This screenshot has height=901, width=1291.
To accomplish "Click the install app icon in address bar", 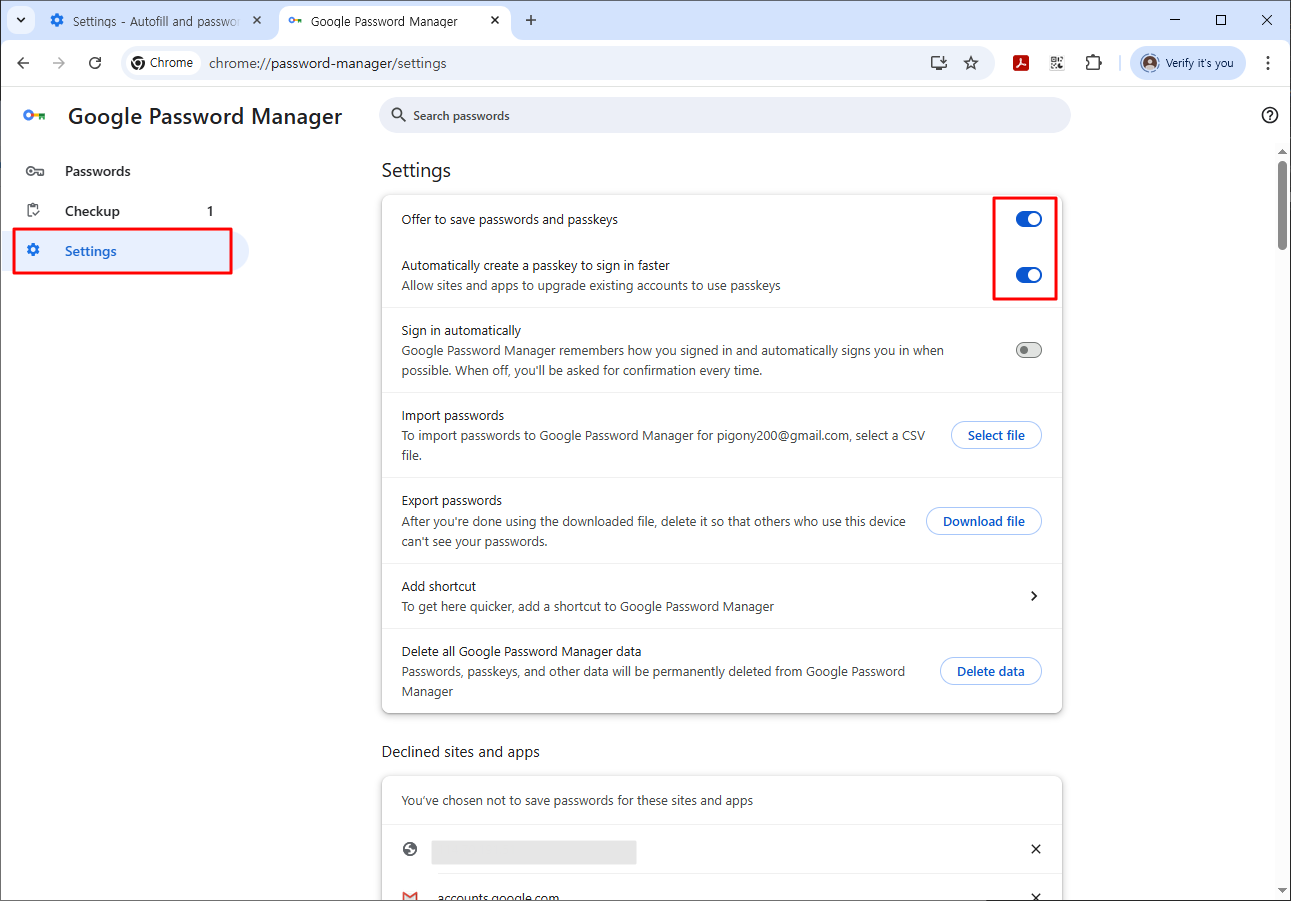I will (938, 63).
